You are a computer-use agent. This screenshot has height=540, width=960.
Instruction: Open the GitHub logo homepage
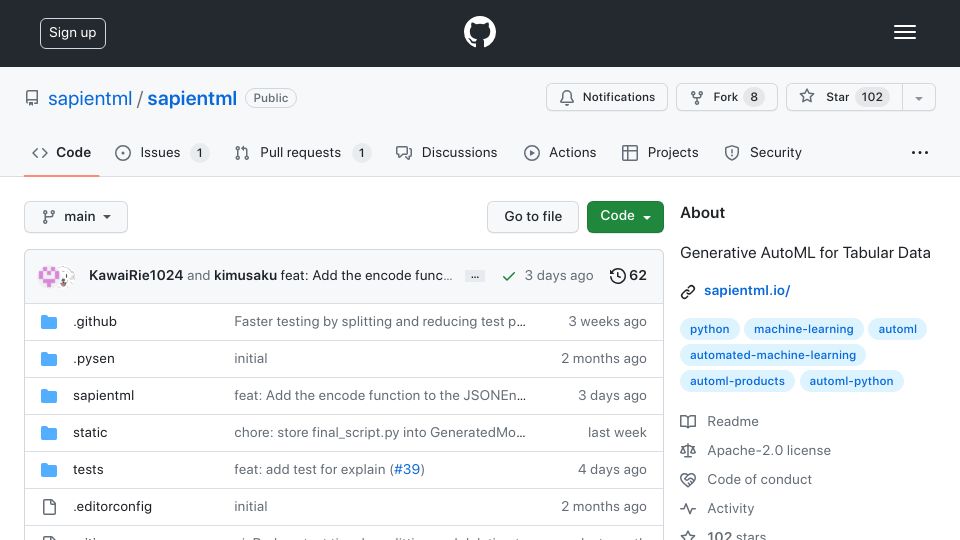point(479,32)
